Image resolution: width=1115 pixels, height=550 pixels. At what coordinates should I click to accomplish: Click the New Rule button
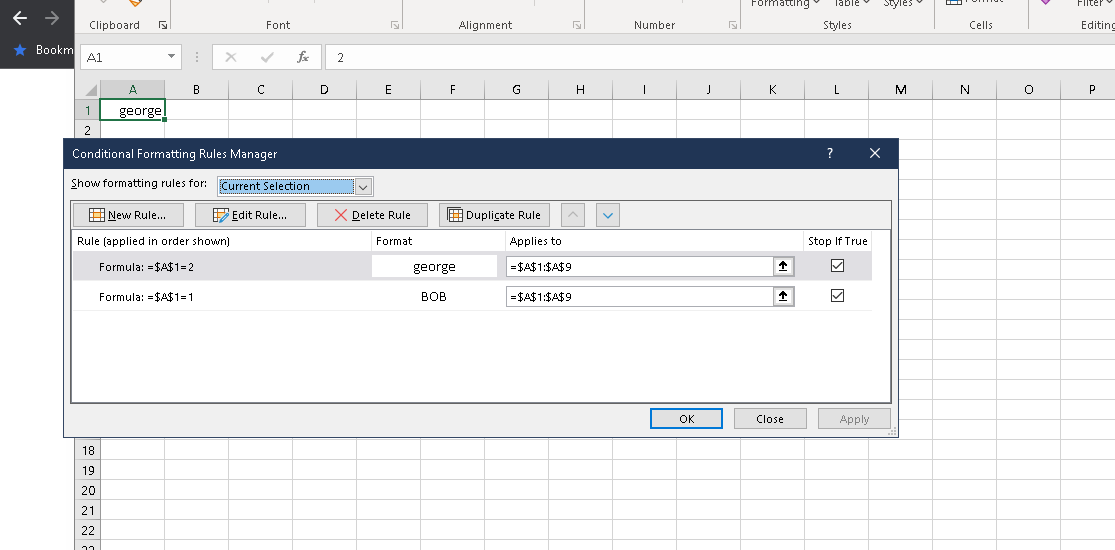point(128,215)
